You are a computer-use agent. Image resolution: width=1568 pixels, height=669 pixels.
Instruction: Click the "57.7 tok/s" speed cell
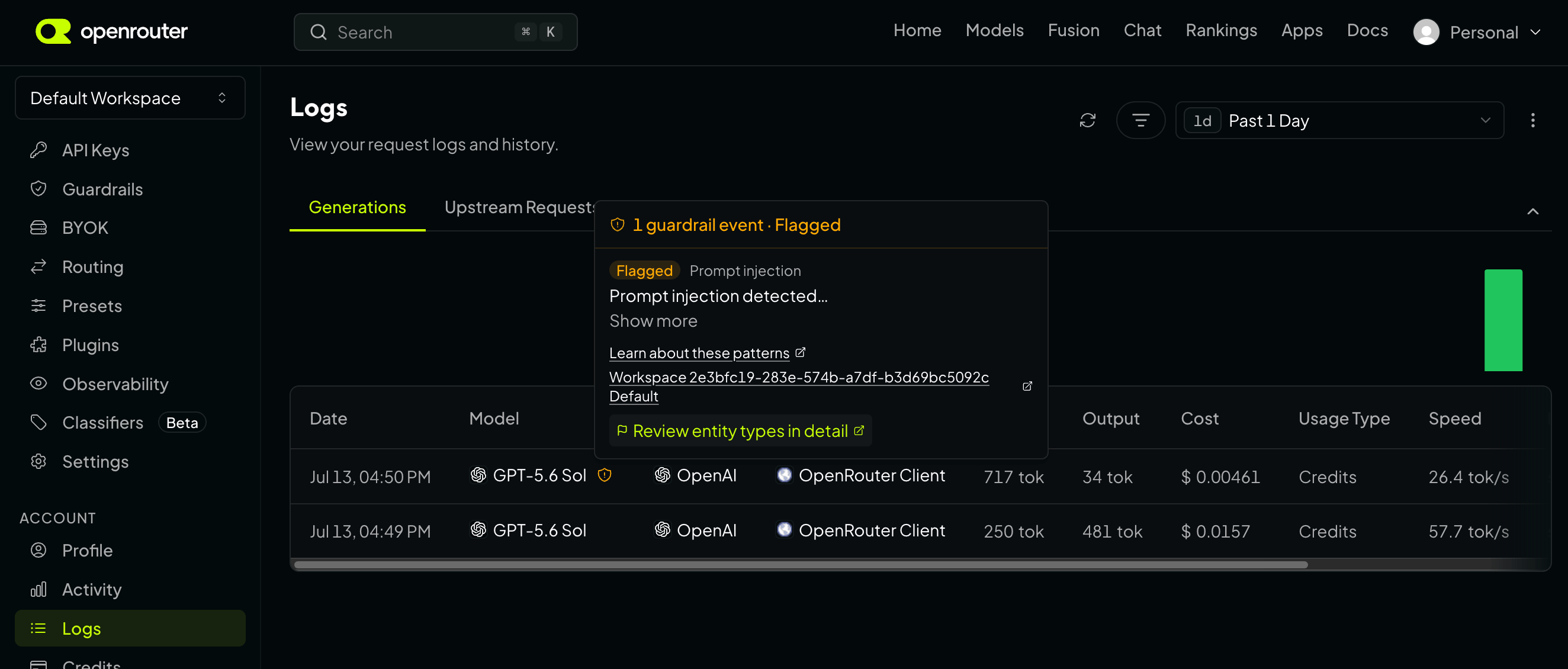[x=1468, y=532]
